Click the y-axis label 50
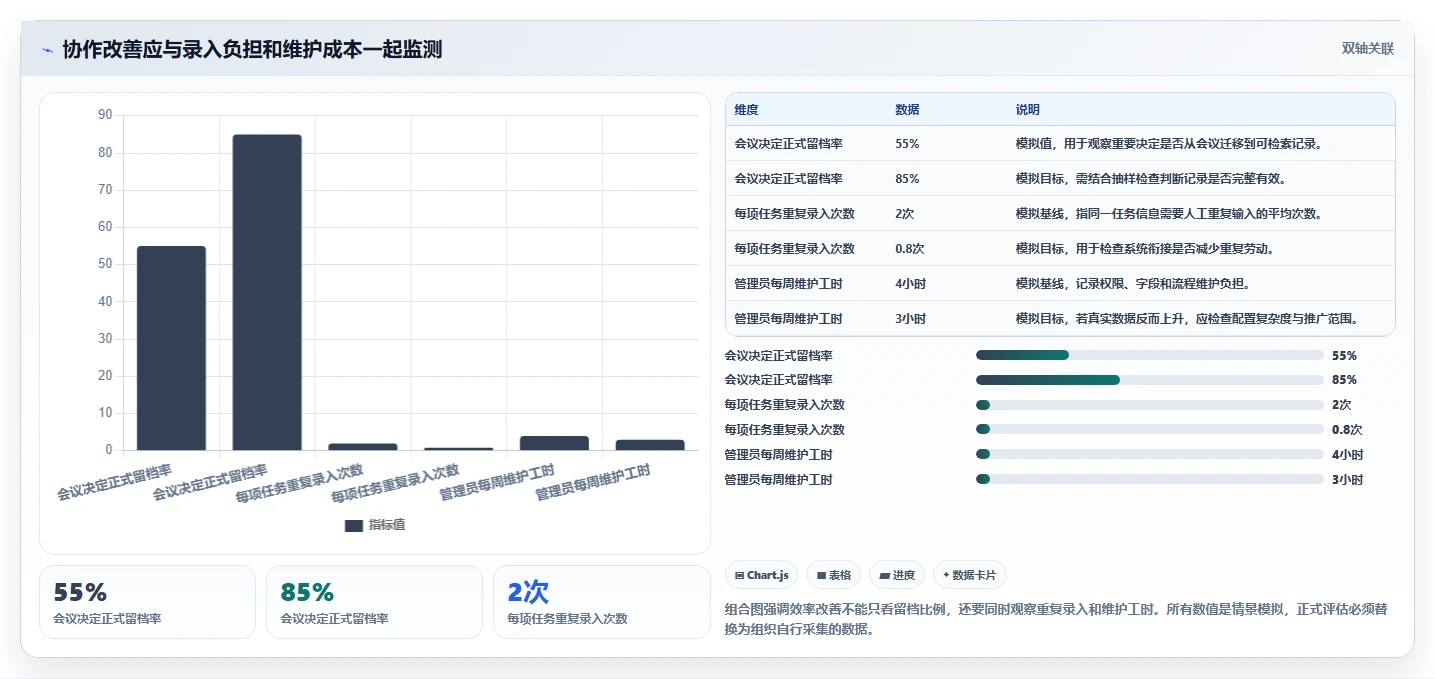The image size is (1435, 679). click(x=105, y=264)
